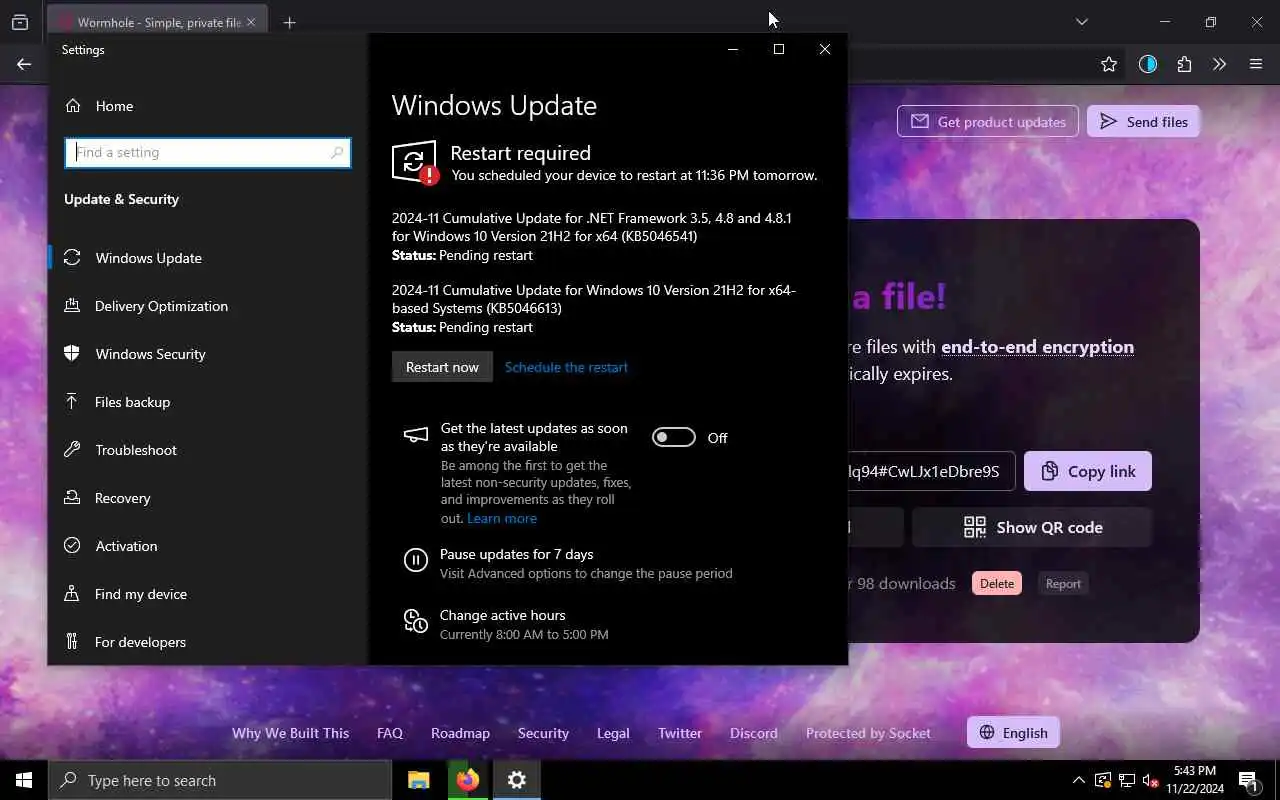This screenshot has width=1280, height=800.
Task: Open File Explorer from taskbar
Action: (418, 780)
